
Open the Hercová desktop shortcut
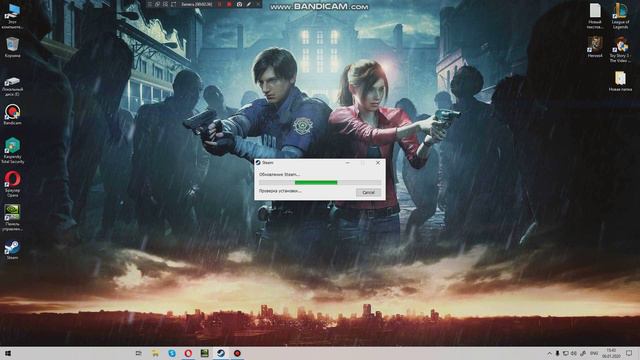595,47
